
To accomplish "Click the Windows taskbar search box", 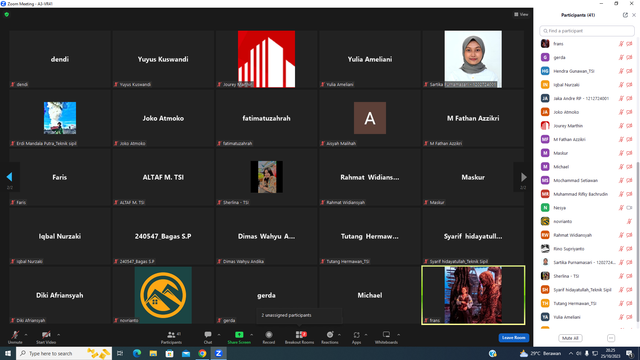I will [x=64, y=353].
